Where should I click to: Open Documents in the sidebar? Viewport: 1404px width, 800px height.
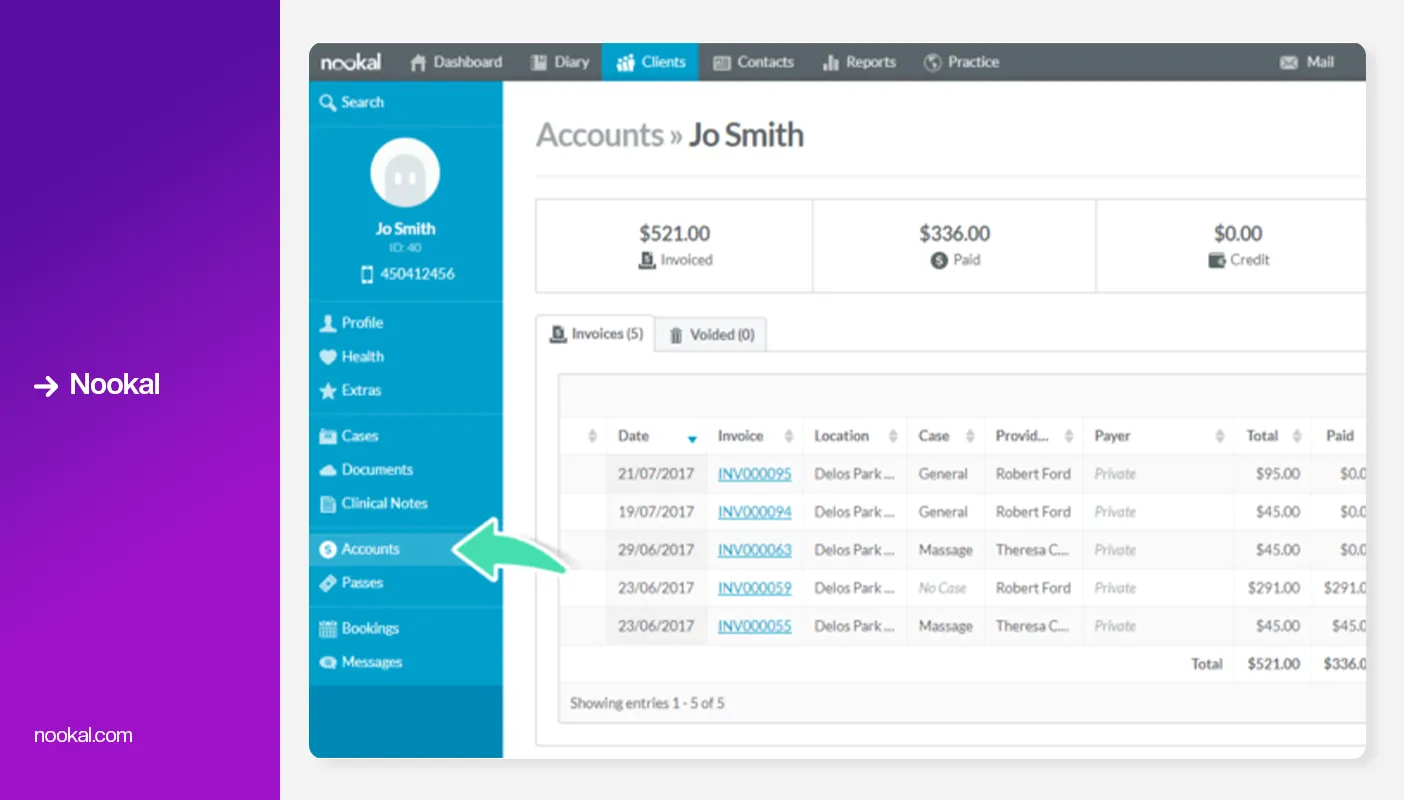(405, 470)
